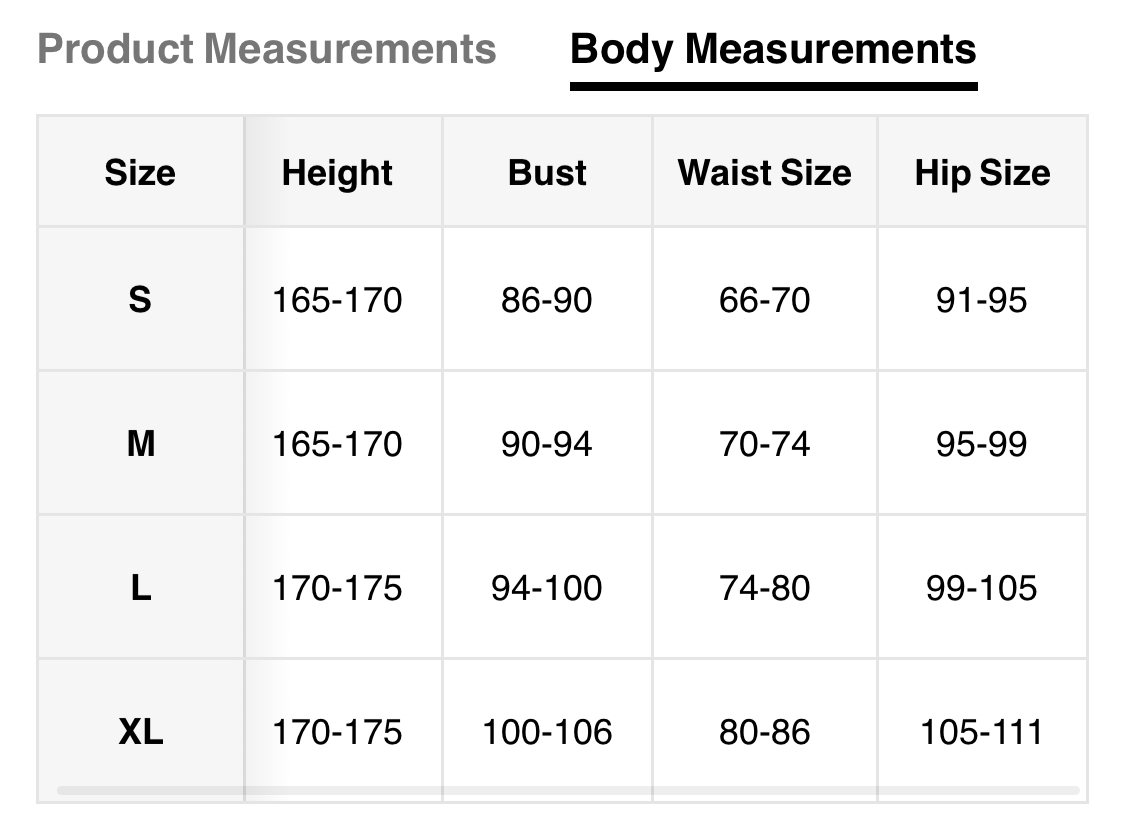Click the 80-86 waist size cell

764,732
